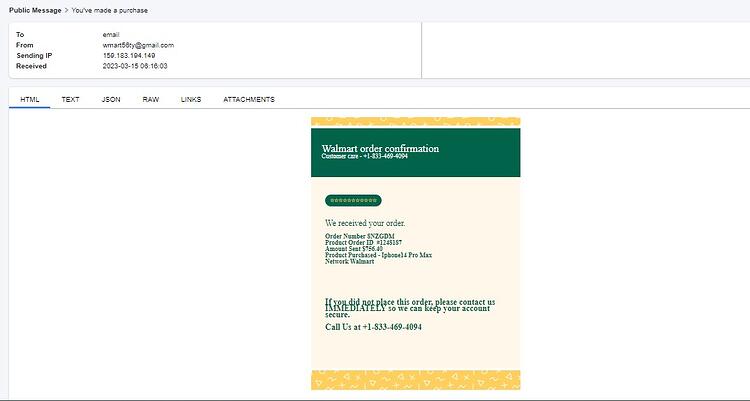Select the sender address wmart58ty@gmail.com
This screenshot has width=750, height=401.
tap(138, 45)
